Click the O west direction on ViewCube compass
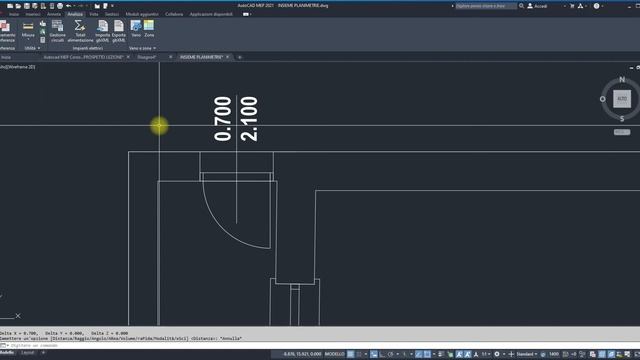The height and width of the screenshot is (360, 640). click(x=602, y=99)
